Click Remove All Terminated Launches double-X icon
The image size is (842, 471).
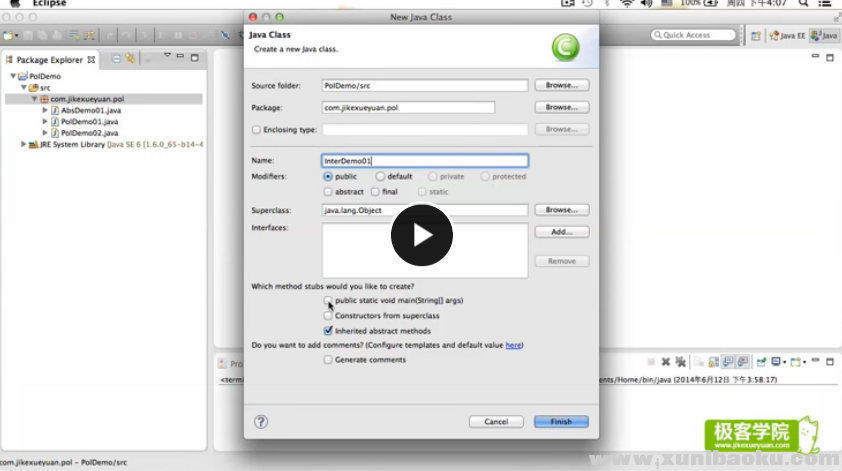coord(680,362)
